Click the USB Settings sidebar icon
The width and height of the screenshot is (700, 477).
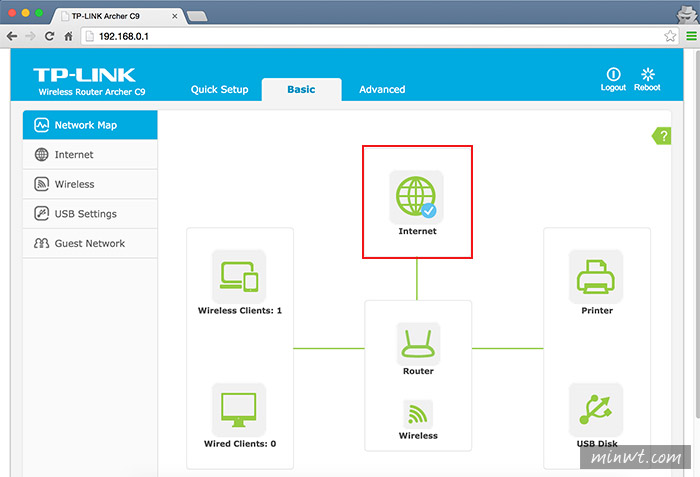pos(42,213)
